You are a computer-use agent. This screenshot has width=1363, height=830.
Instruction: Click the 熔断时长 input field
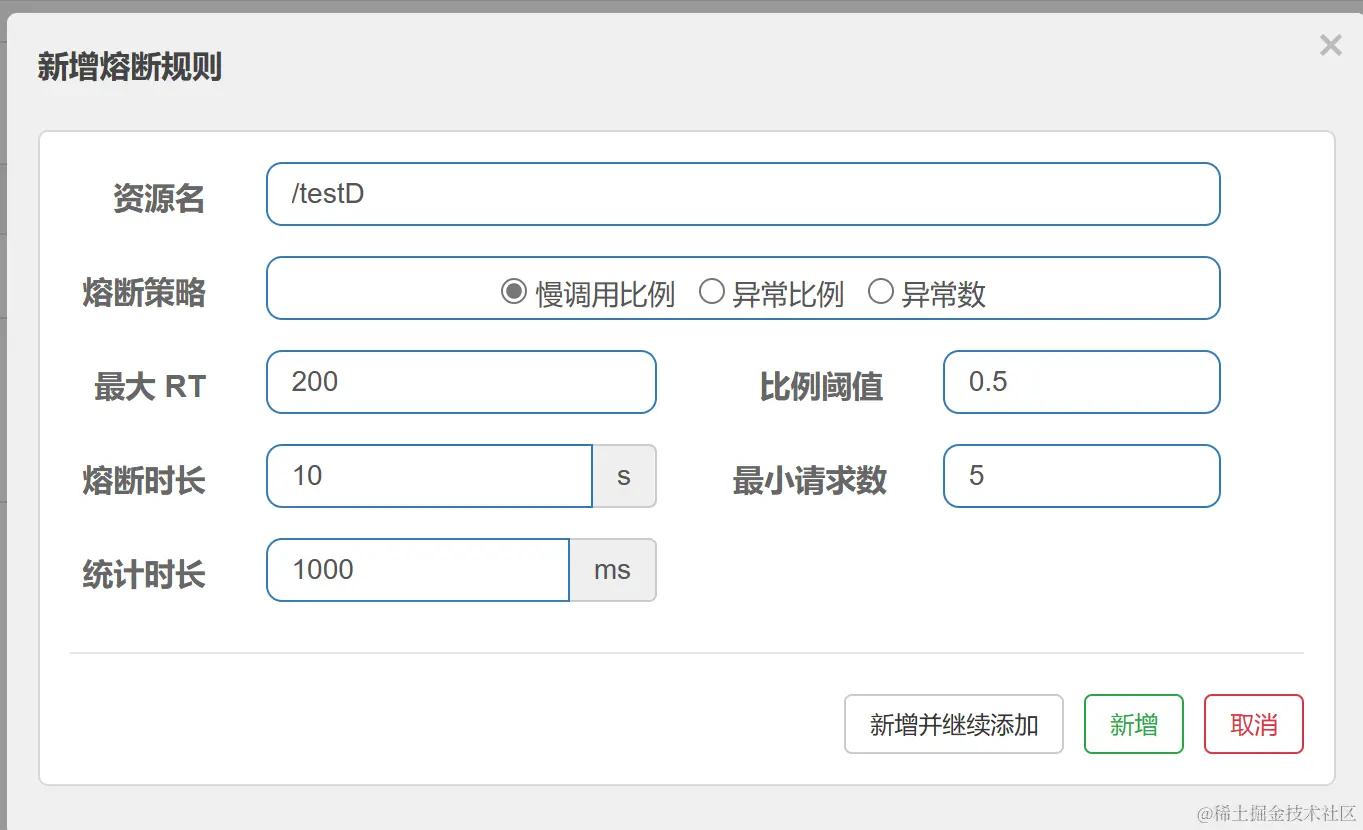tap(429, 476)
